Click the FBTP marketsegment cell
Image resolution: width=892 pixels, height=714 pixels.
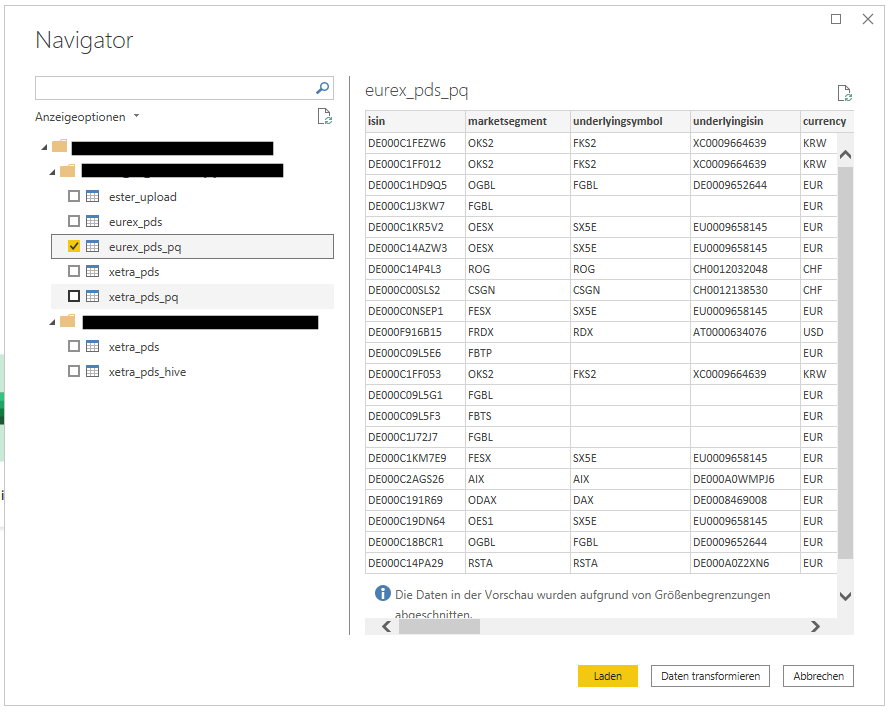(x=518, y=353)
